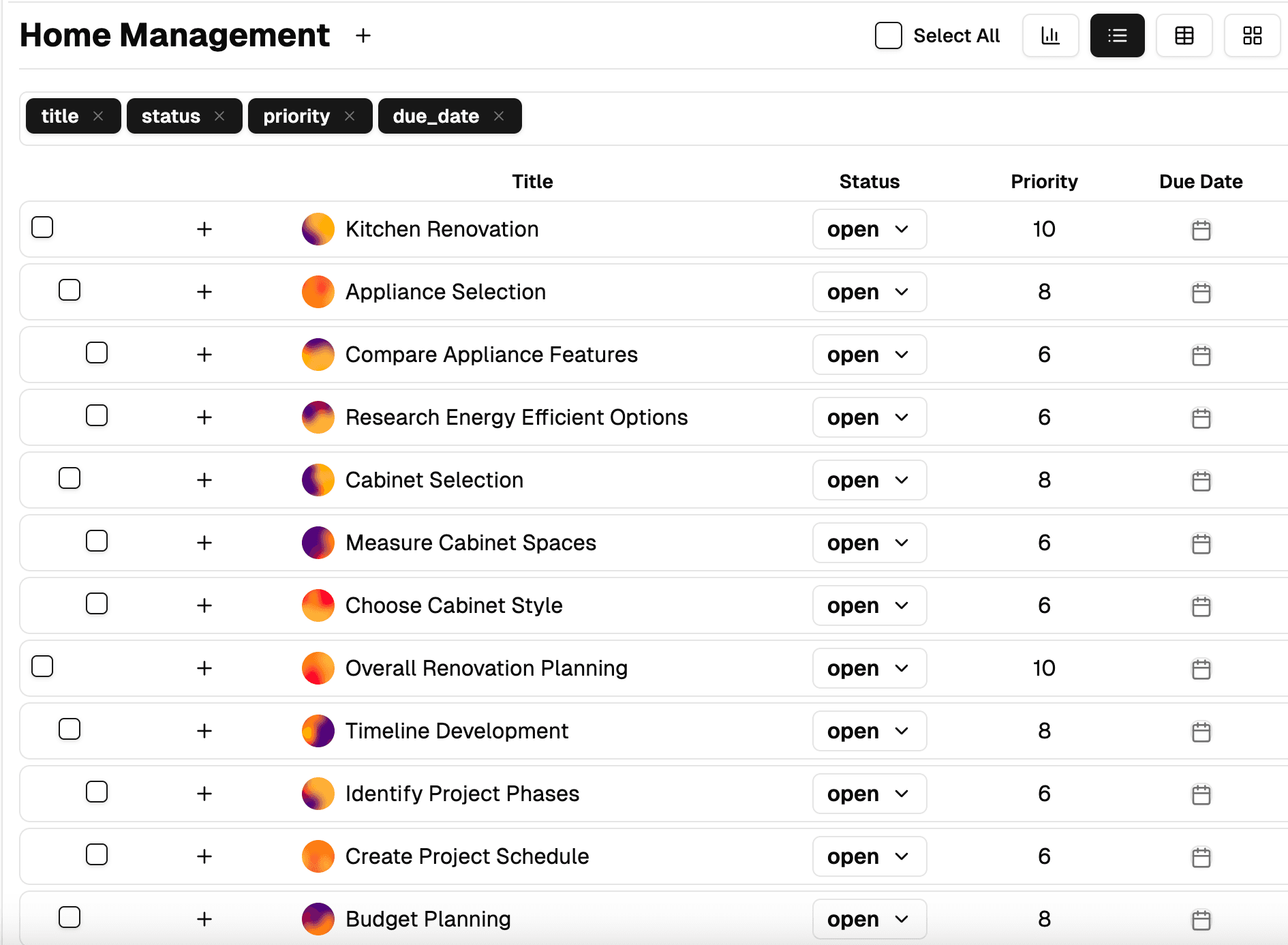Click the Choose Cabinet Style avatar circle
Image resolution: width=1288 pixels, height=945 pixels.
coord(318,605)
